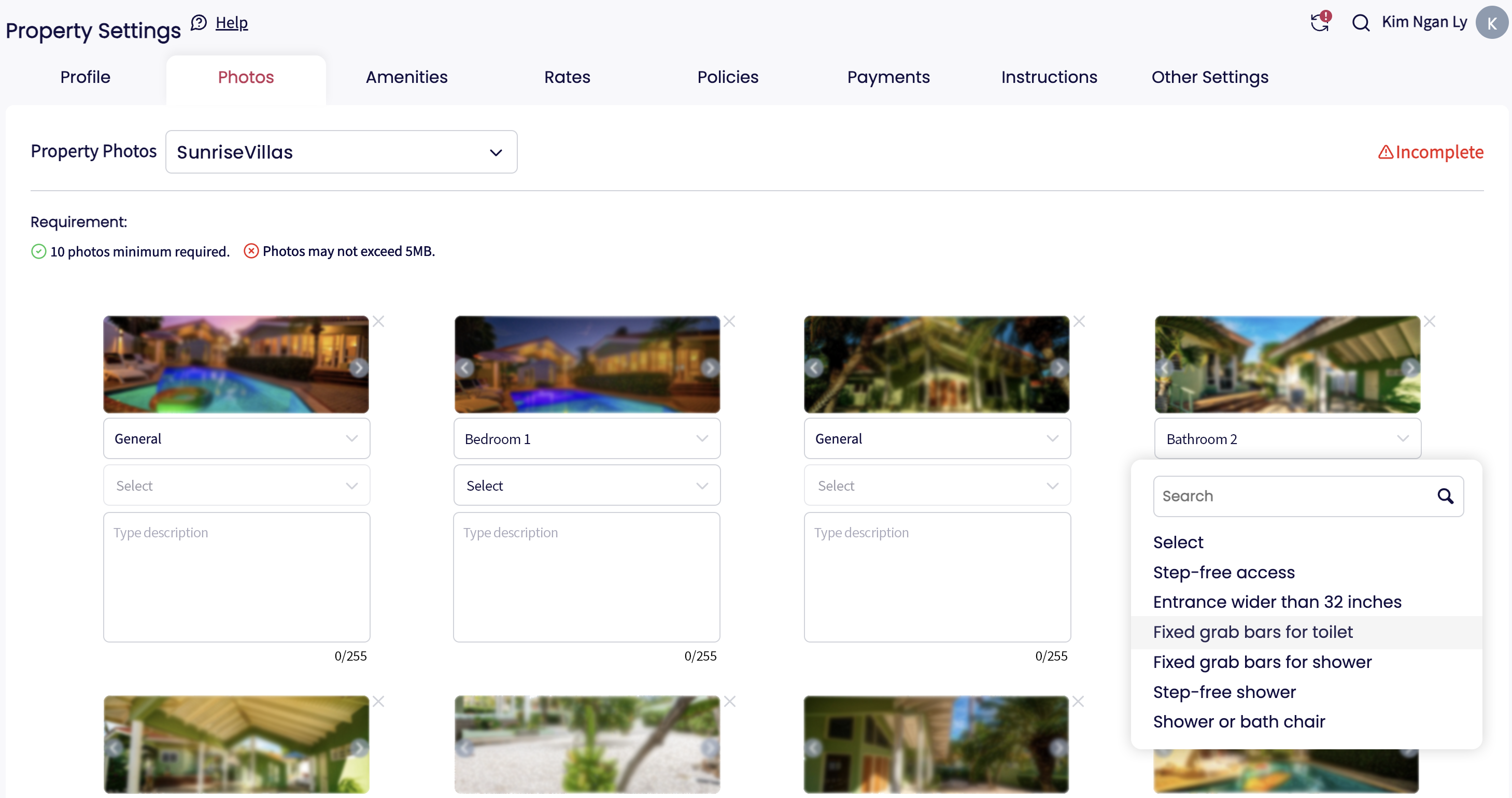
Task: Show next image on first photo
Action: coord(358,368)
